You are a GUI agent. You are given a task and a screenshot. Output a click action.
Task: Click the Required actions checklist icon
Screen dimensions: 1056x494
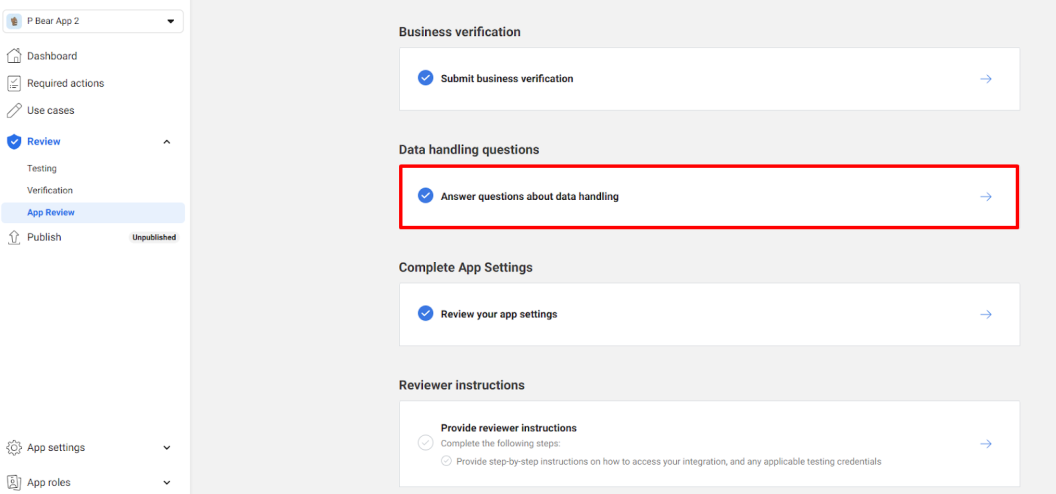click(13, 83)
